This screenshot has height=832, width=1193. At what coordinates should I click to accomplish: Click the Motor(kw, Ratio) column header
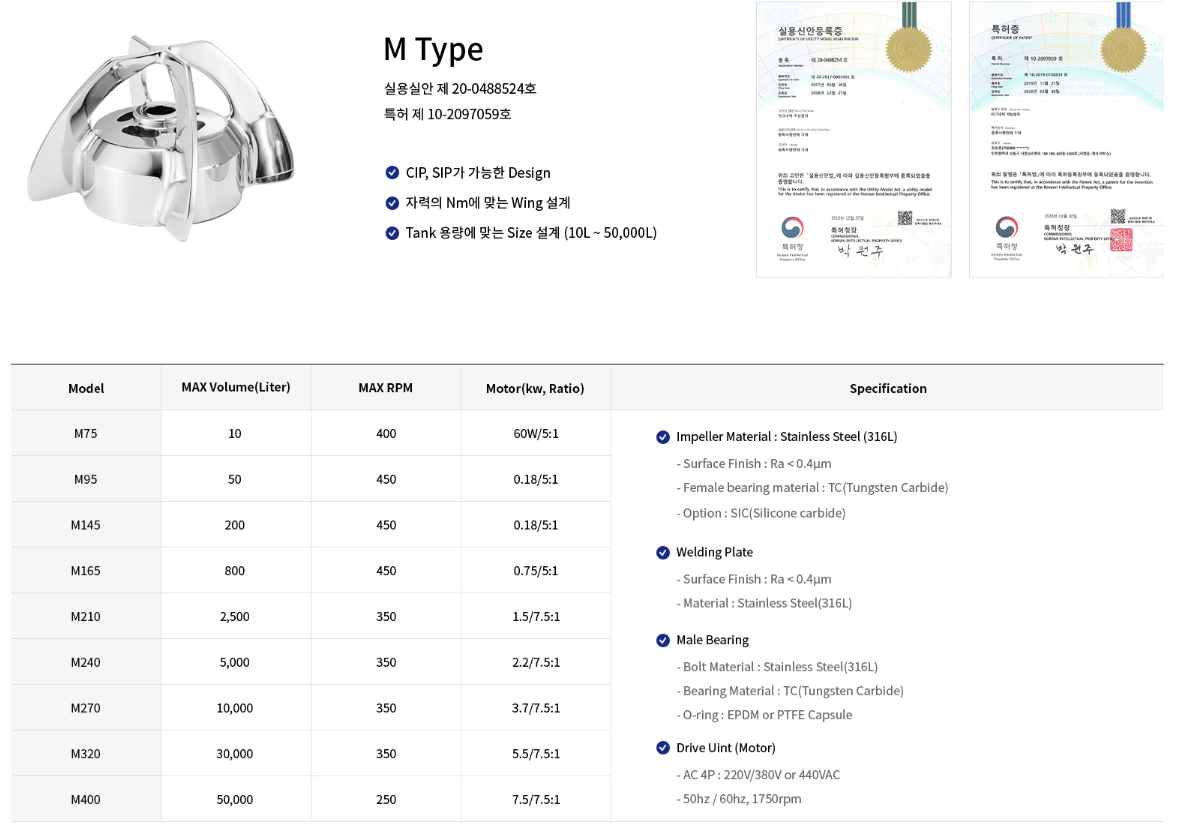535,388
